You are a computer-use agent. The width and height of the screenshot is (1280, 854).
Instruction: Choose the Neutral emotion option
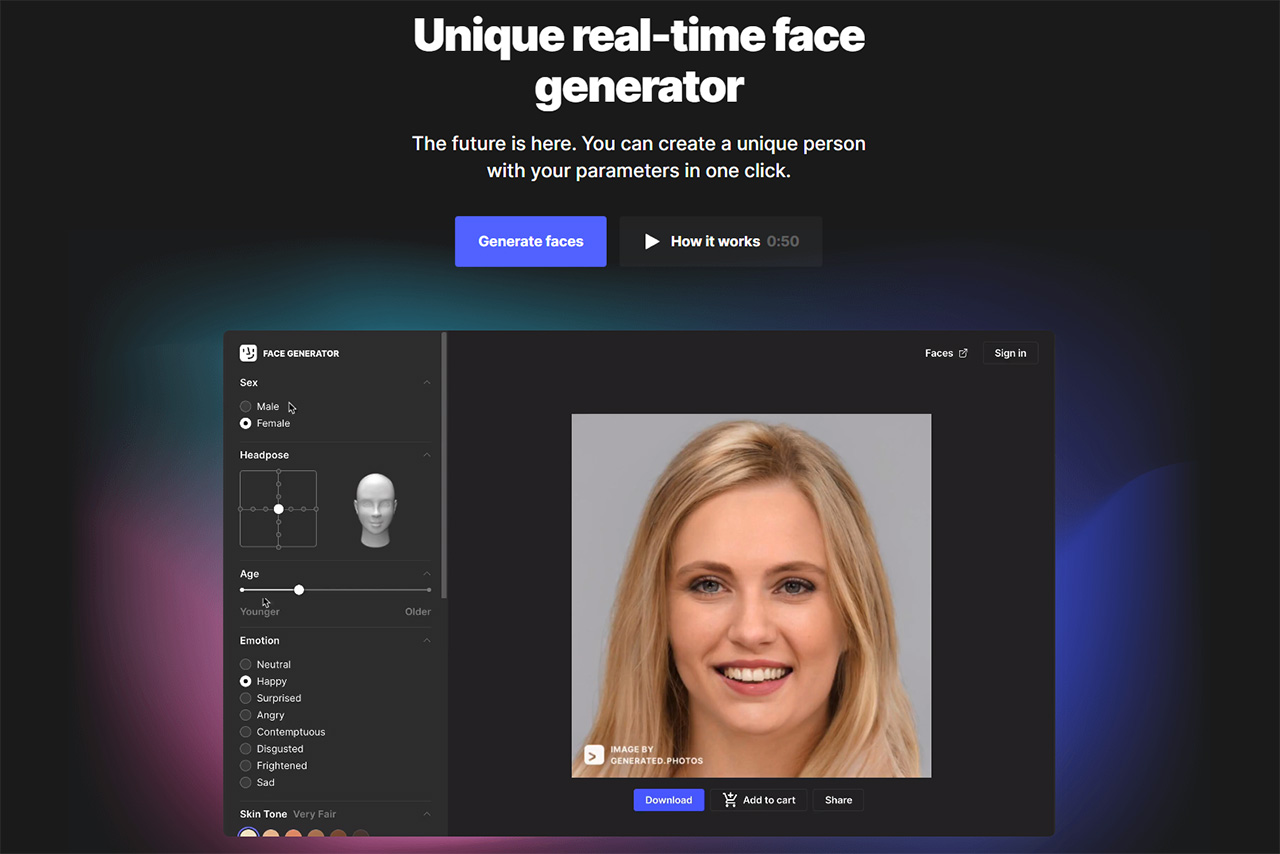click(245, 664)
